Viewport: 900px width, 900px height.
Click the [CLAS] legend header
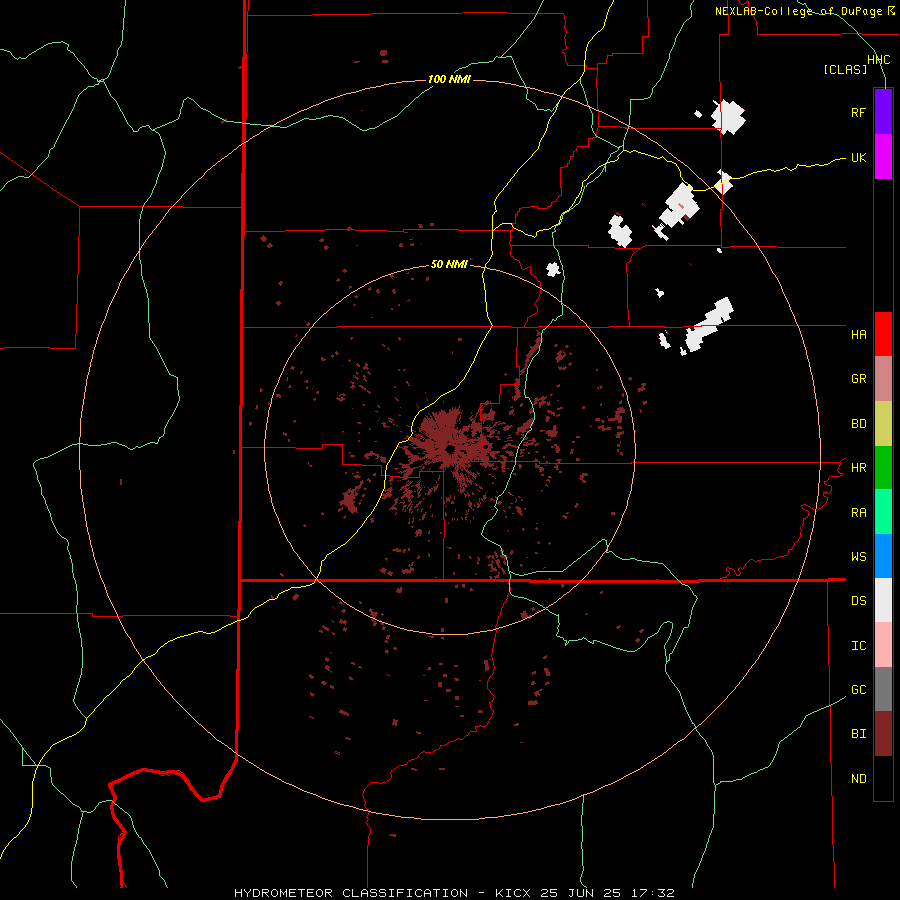[x=845, y=69]
